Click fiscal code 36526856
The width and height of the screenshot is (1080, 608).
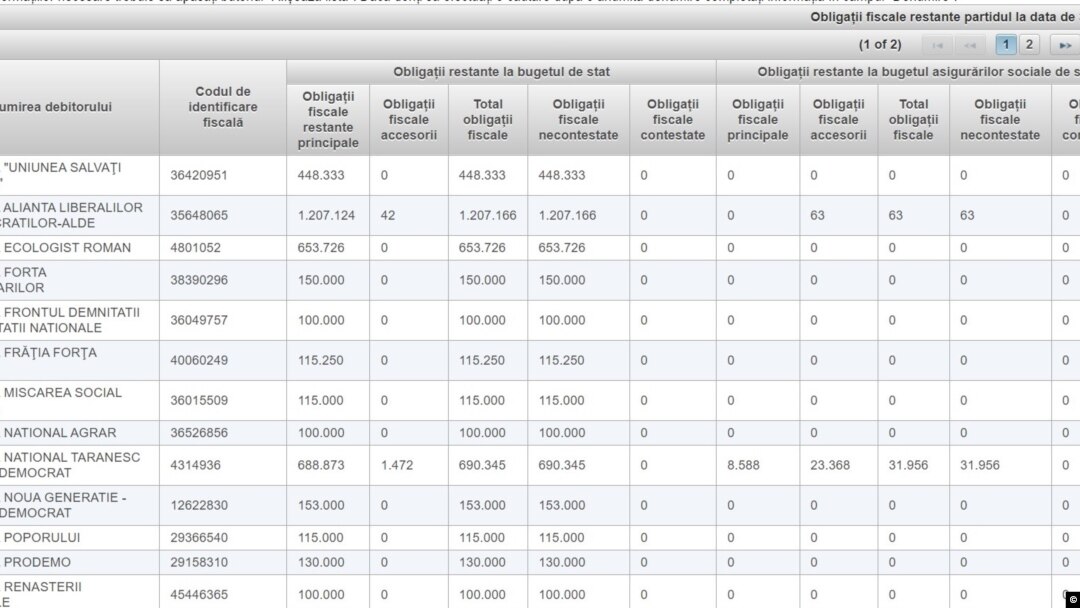[199, 432]
